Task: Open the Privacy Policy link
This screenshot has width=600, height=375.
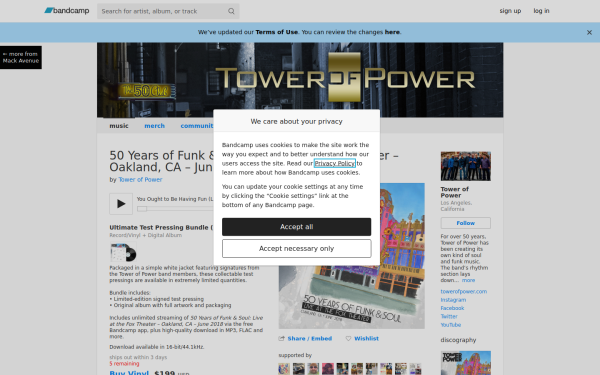Action: pyautogui.click(x=334, y=163)
